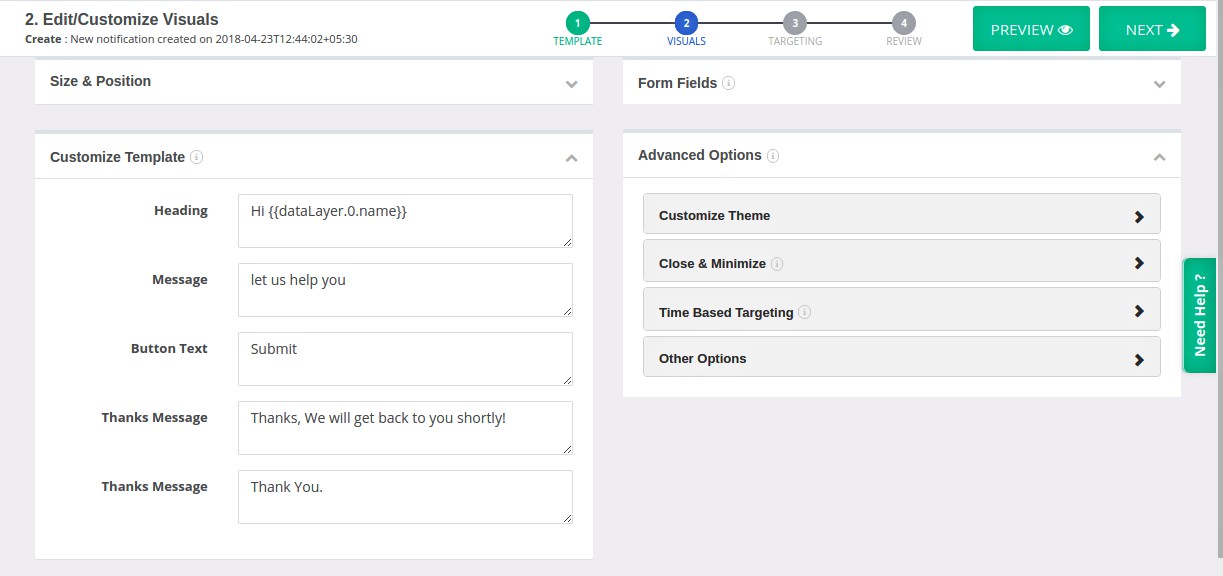Collapse the Advanced Options panel chevron
Screen dimensions: 1223x576
1159,157
